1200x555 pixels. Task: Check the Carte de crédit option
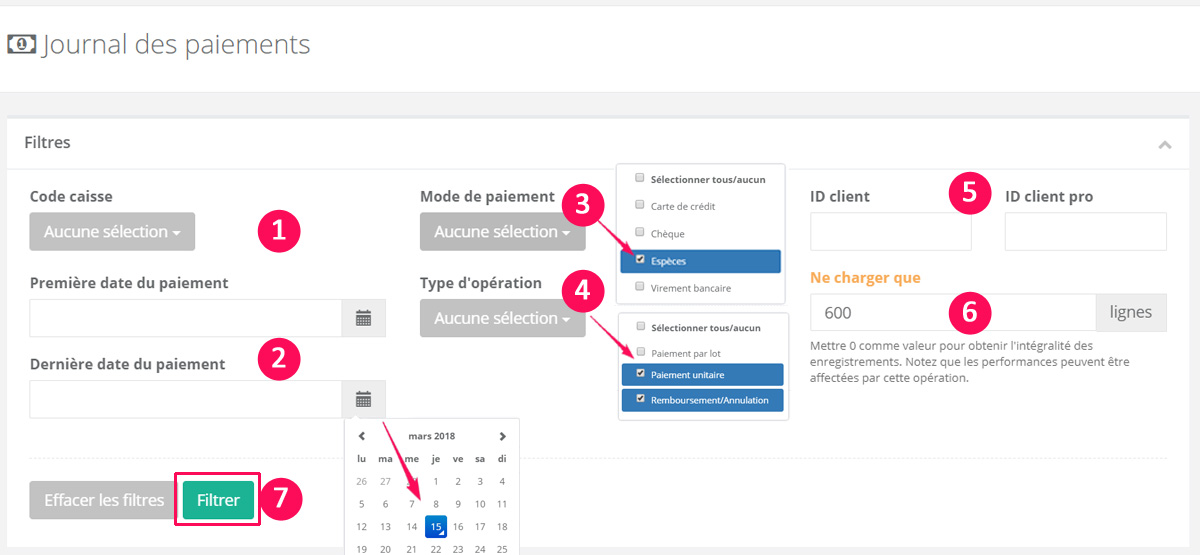pyautogui.click(x=640, y=206)
